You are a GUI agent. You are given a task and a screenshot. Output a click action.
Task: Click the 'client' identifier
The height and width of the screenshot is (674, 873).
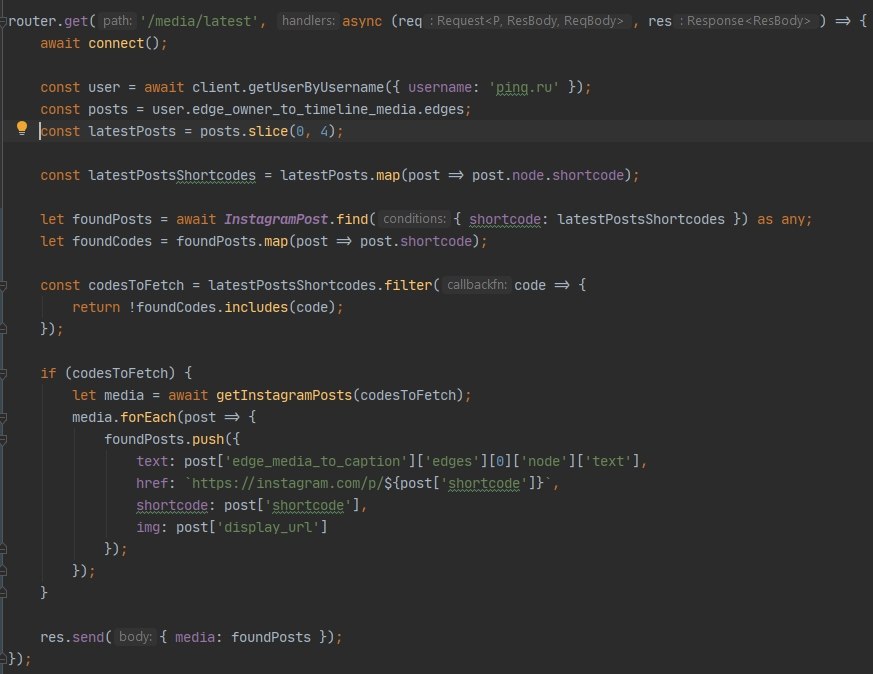click(216, 87)
